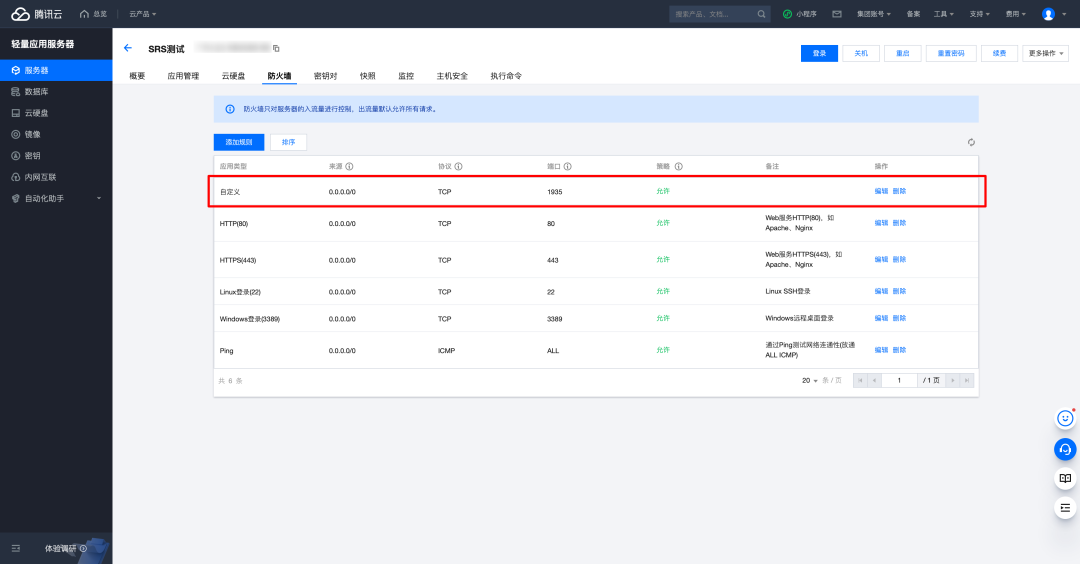Viewport: 1080px width, 564px height.
Task: Go to the first page of rules
Action: (860, 380)
